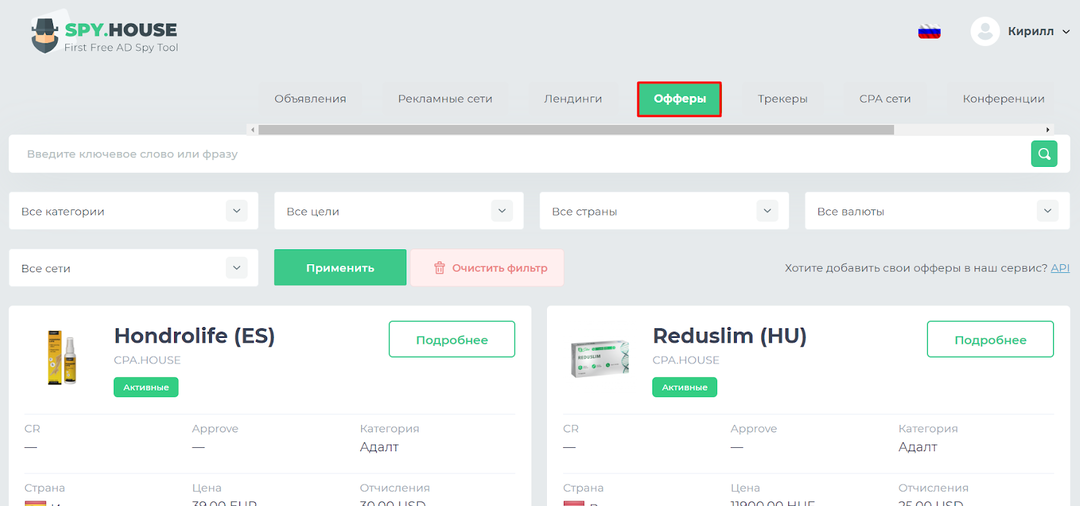Click the green search magnifier button
Viewport: 1080px width, 506px height.
click(1044, 154)
